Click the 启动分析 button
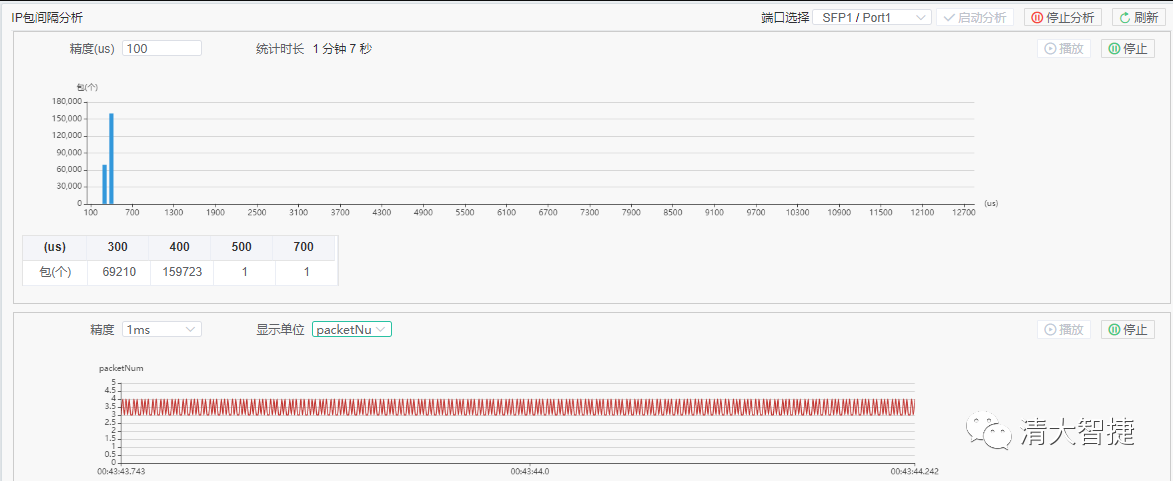The image size is (1173, 481). click(975, 18)
